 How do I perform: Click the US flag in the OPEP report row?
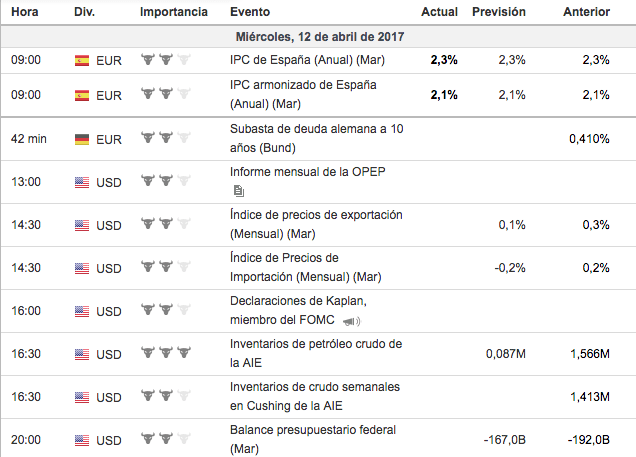tap(82, 182)
